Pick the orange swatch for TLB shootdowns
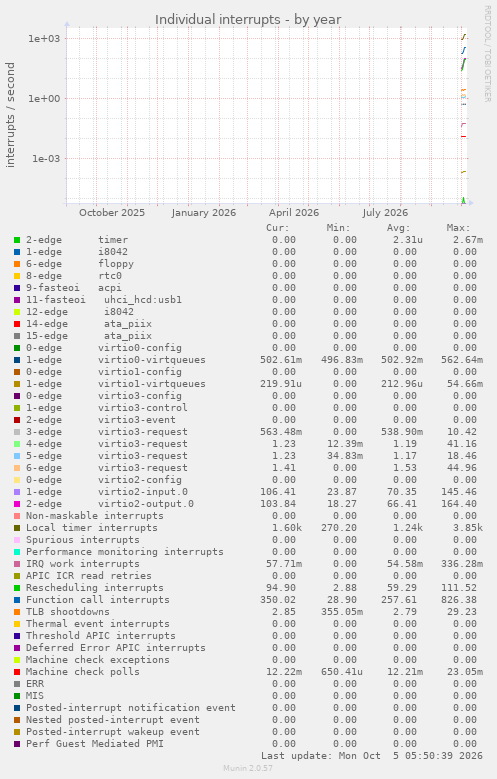Viewport: 497px width, 779px height. [x=17, y=612]
